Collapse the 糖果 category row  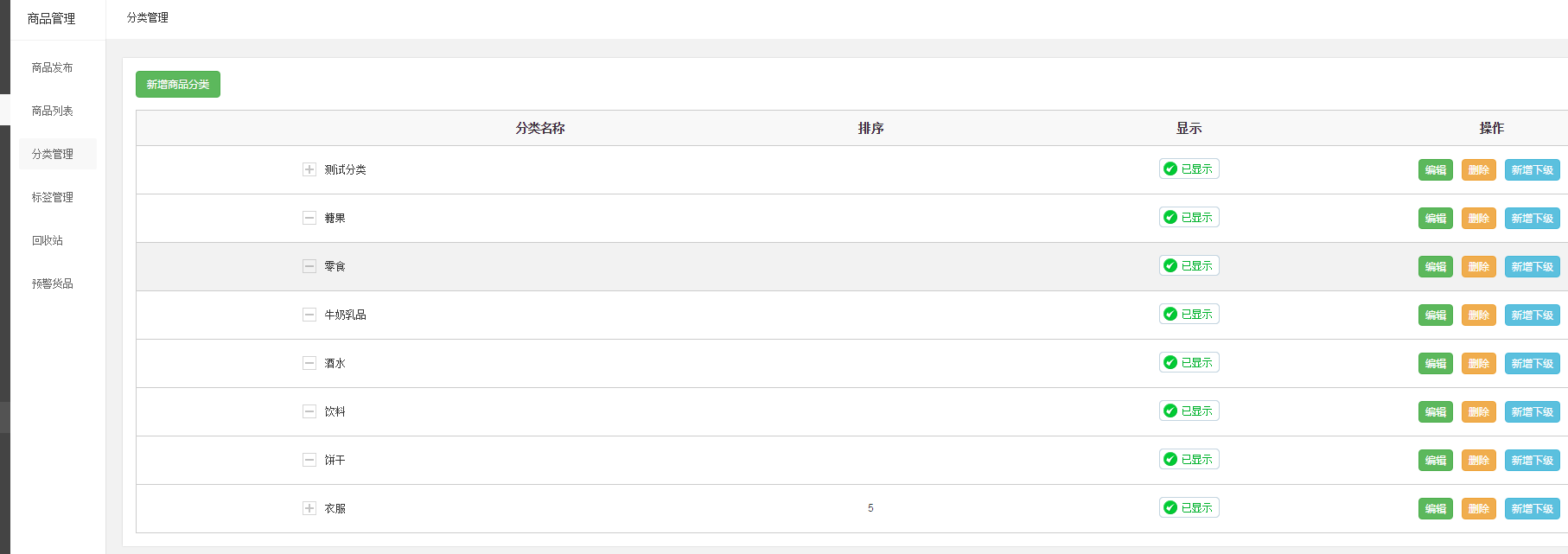309,218
